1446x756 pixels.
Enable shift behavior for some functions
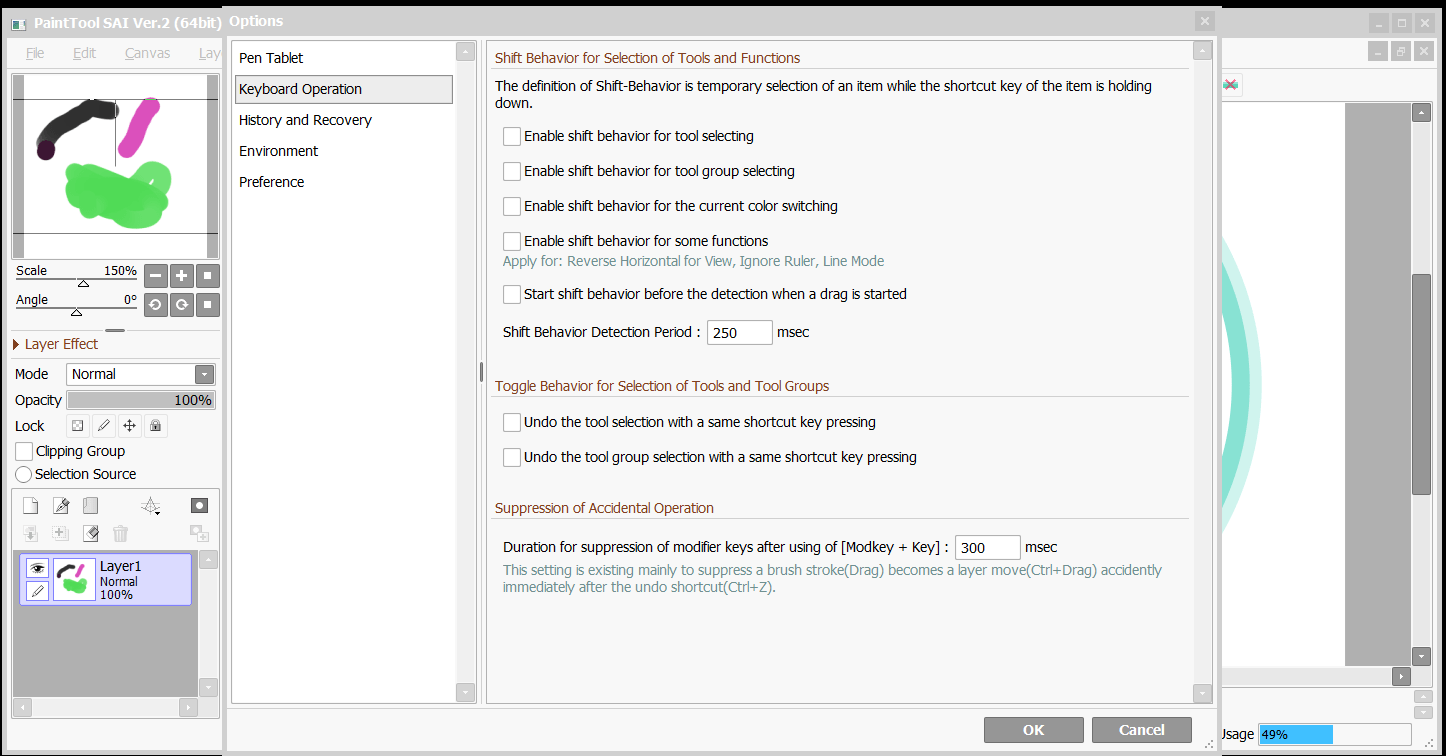click(x=512, y=241)
